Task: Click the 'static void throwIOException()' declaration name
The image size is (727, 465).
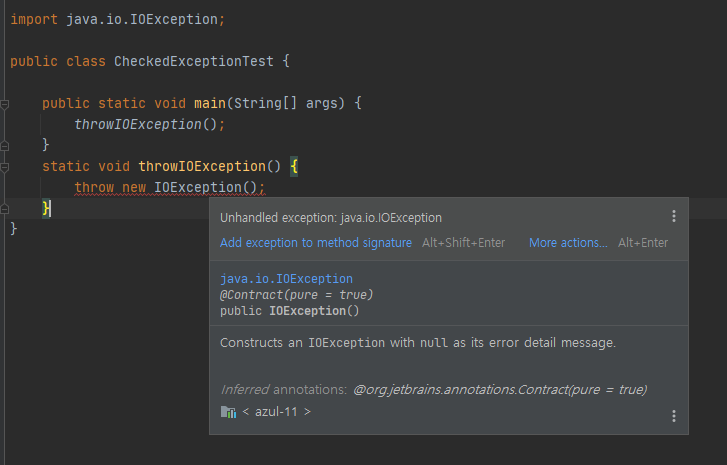Action: click(202, 166)
